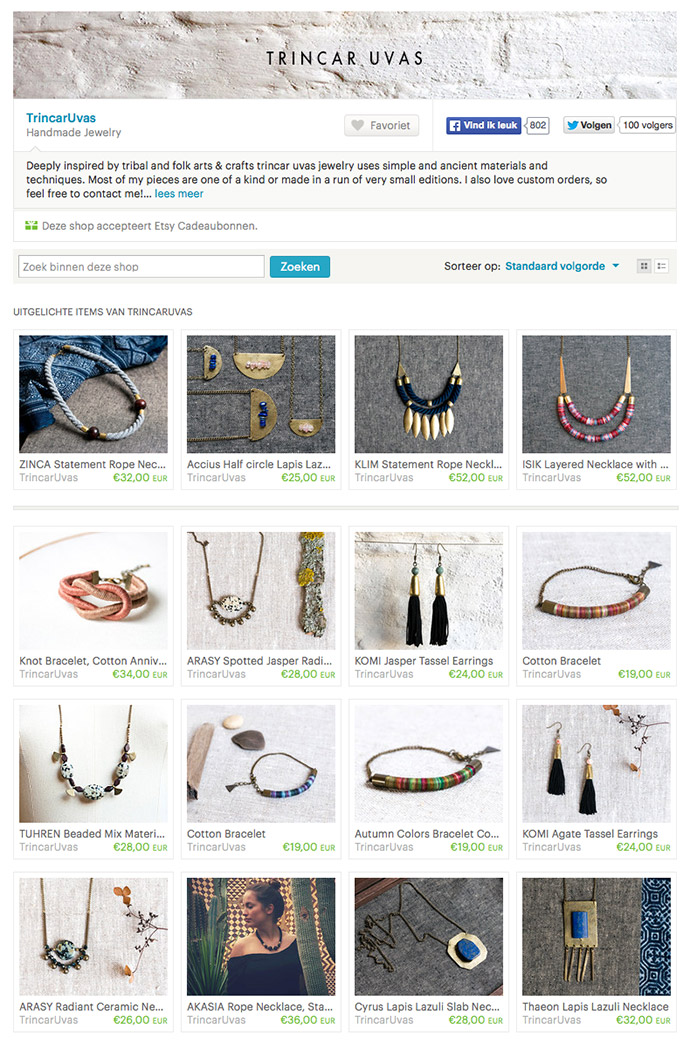Follow shop via Twitter Volgen button
This screenshot has width=690, height=1042.
pyautogui.click(x=589, y=125)
